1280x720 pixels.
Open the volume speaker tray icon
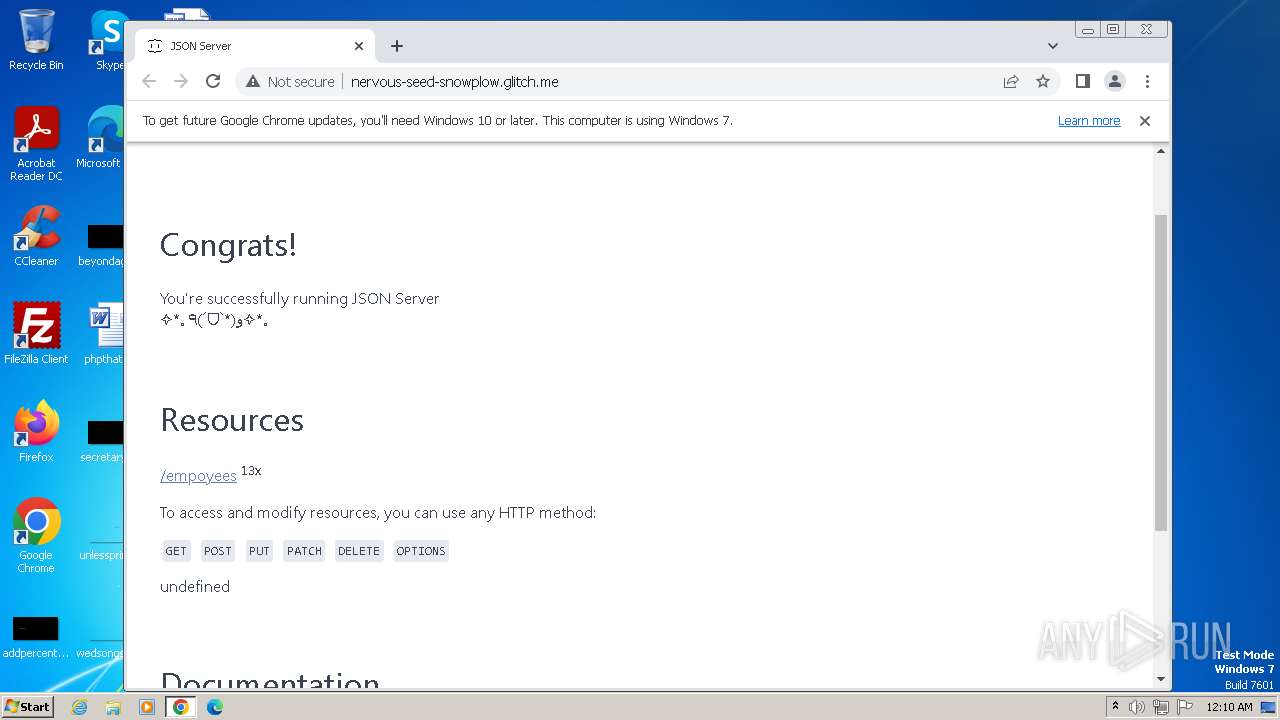1137,707
